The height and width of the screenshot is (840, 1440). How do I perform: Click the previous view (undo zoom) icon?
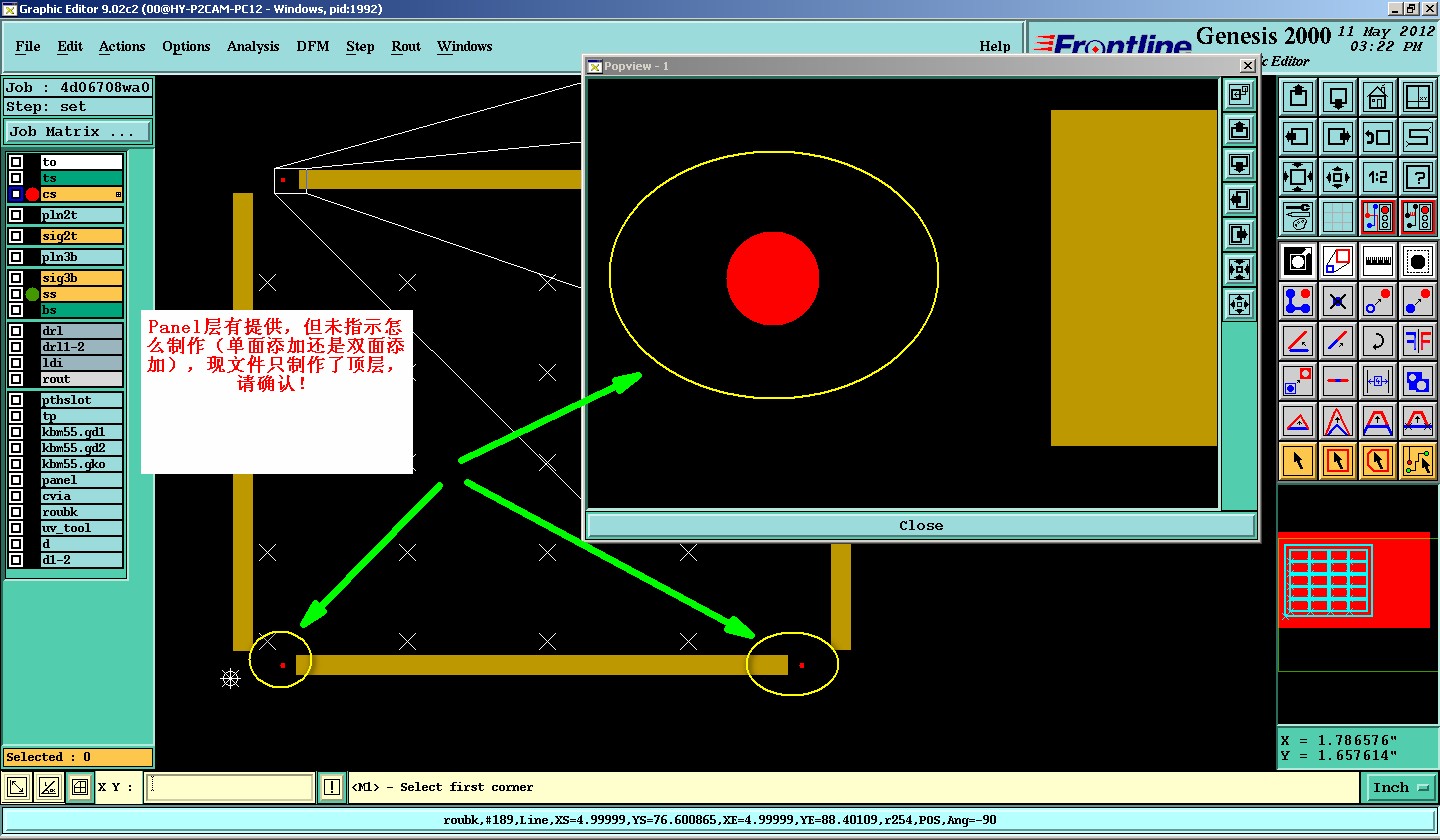(1378, 137)
